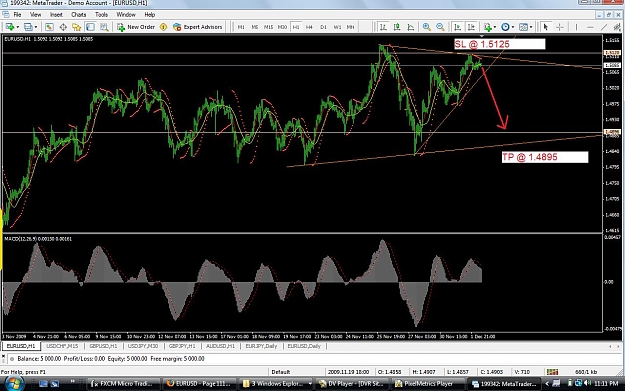Select the Bar Chart icon

tap(383, 27)
